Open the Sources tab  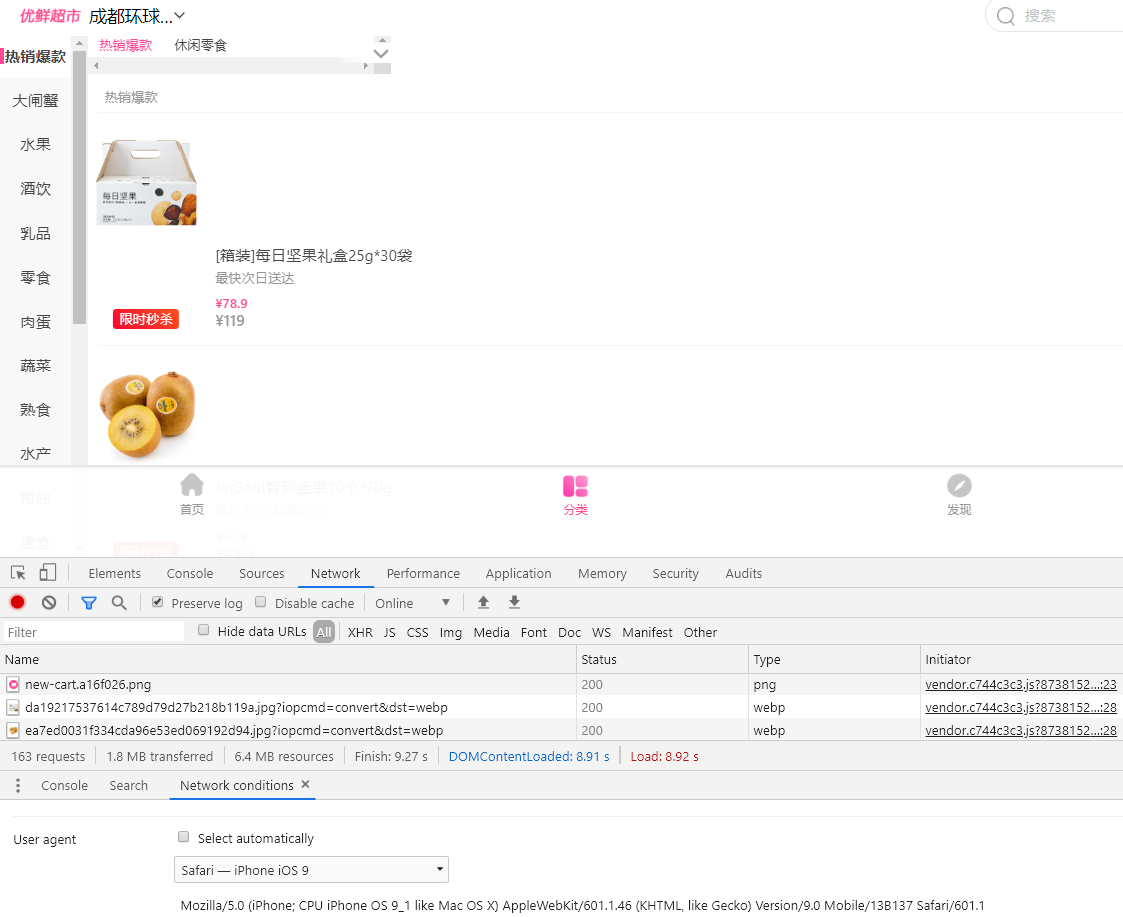(261, 574)
